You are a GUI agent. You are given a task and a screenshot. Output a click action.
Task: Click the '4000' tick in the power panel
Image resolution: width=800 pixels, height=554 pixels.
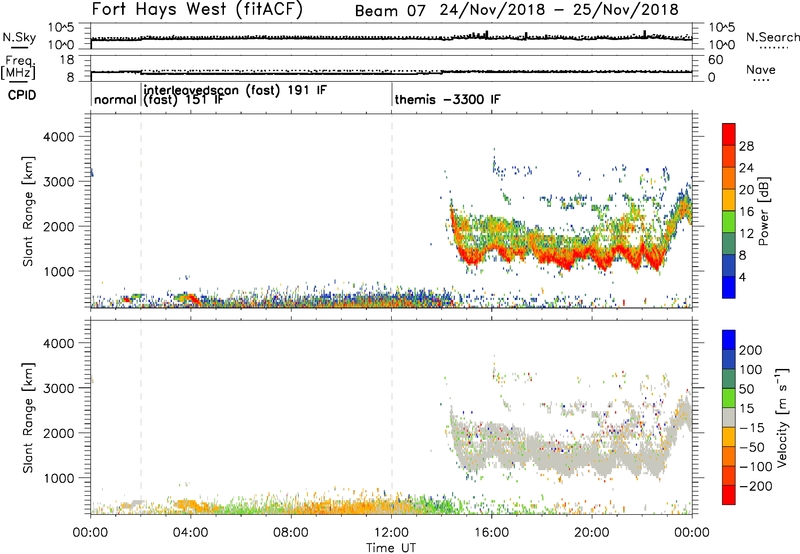click(x=59, y=137)
